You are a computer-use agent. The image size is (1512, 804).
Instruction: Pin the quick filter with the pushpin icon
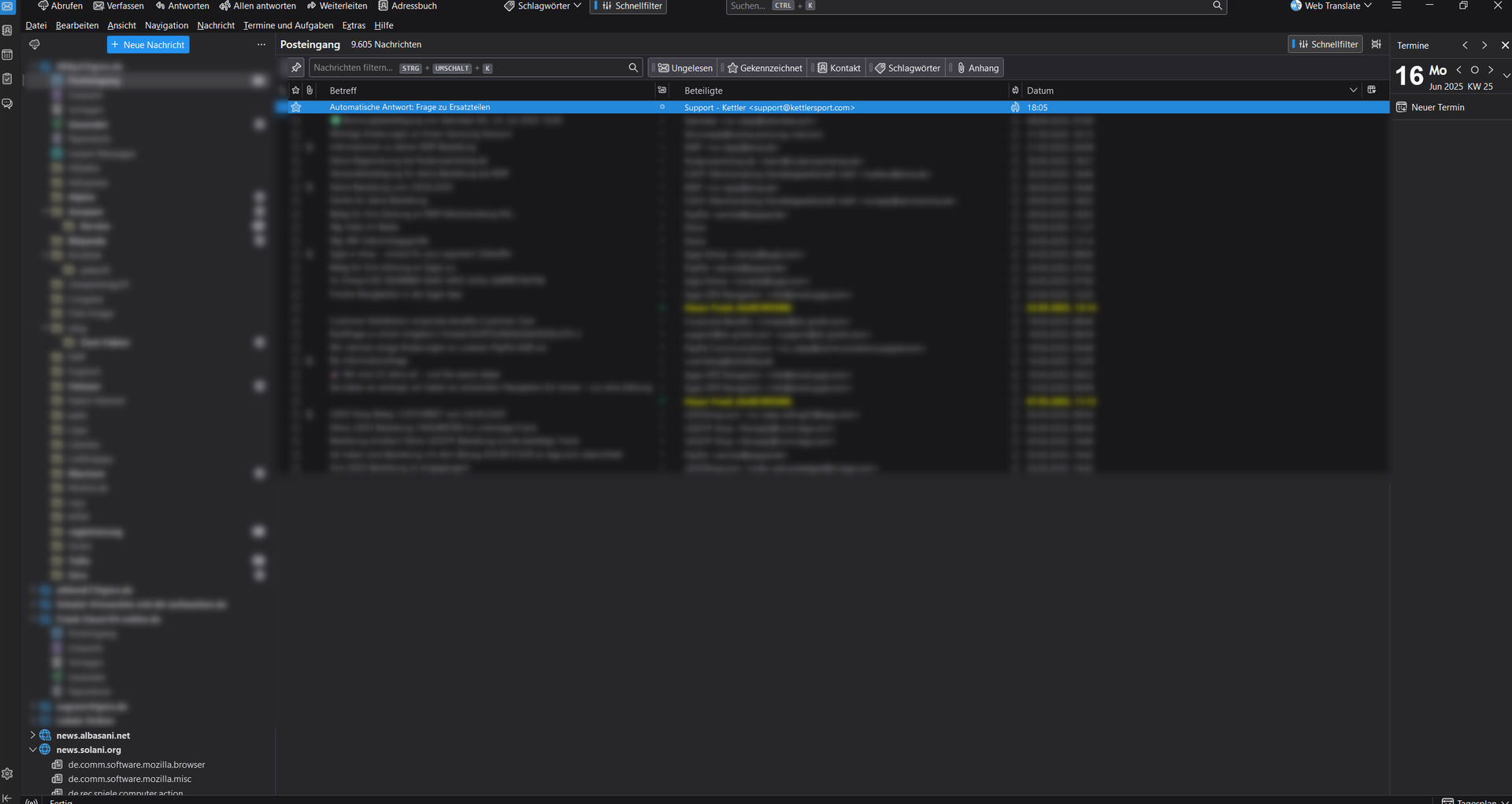[295, 68]
